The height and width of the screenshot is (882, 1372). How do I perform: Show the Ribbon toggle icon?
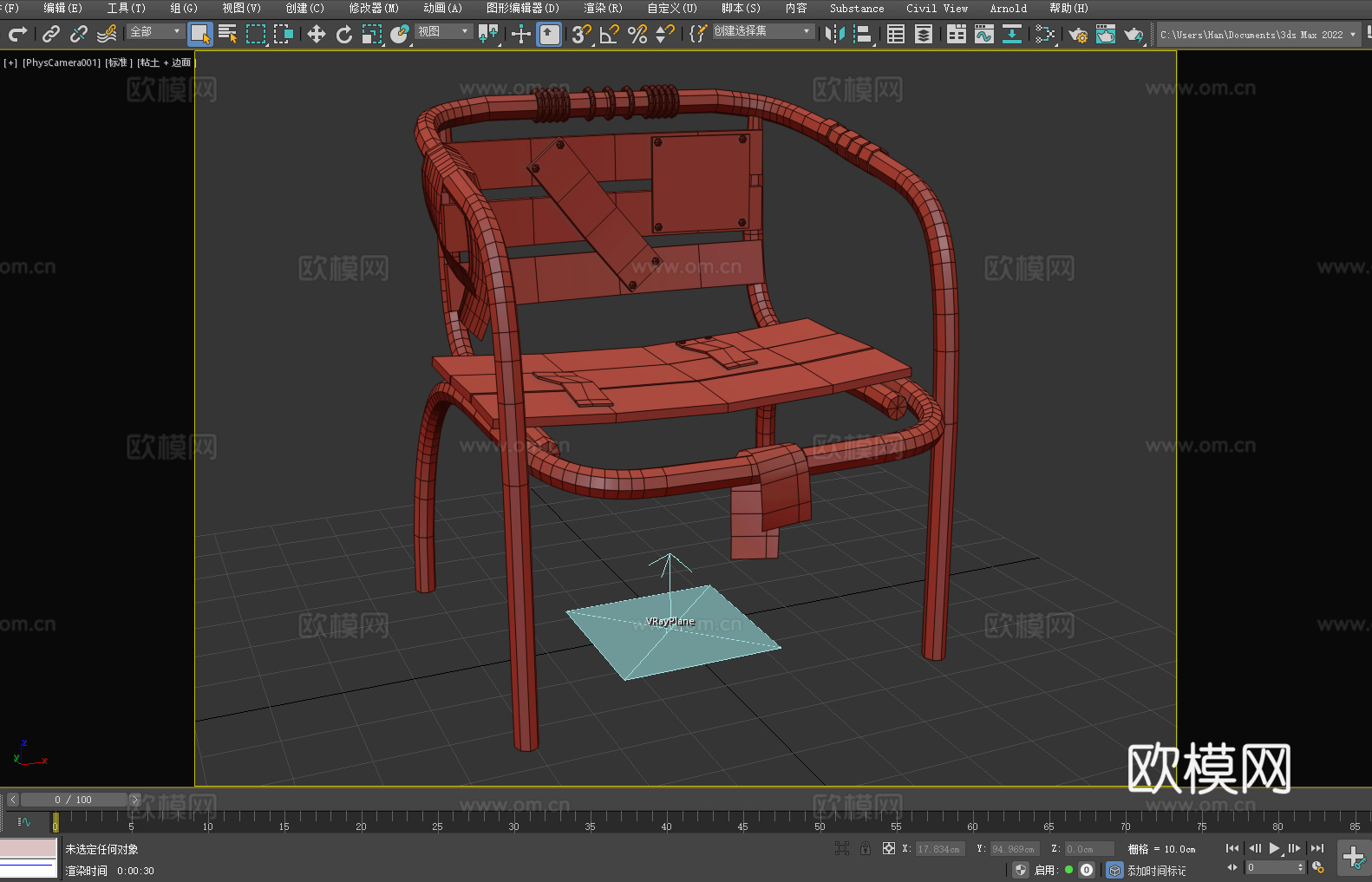(x=957, y=34)
